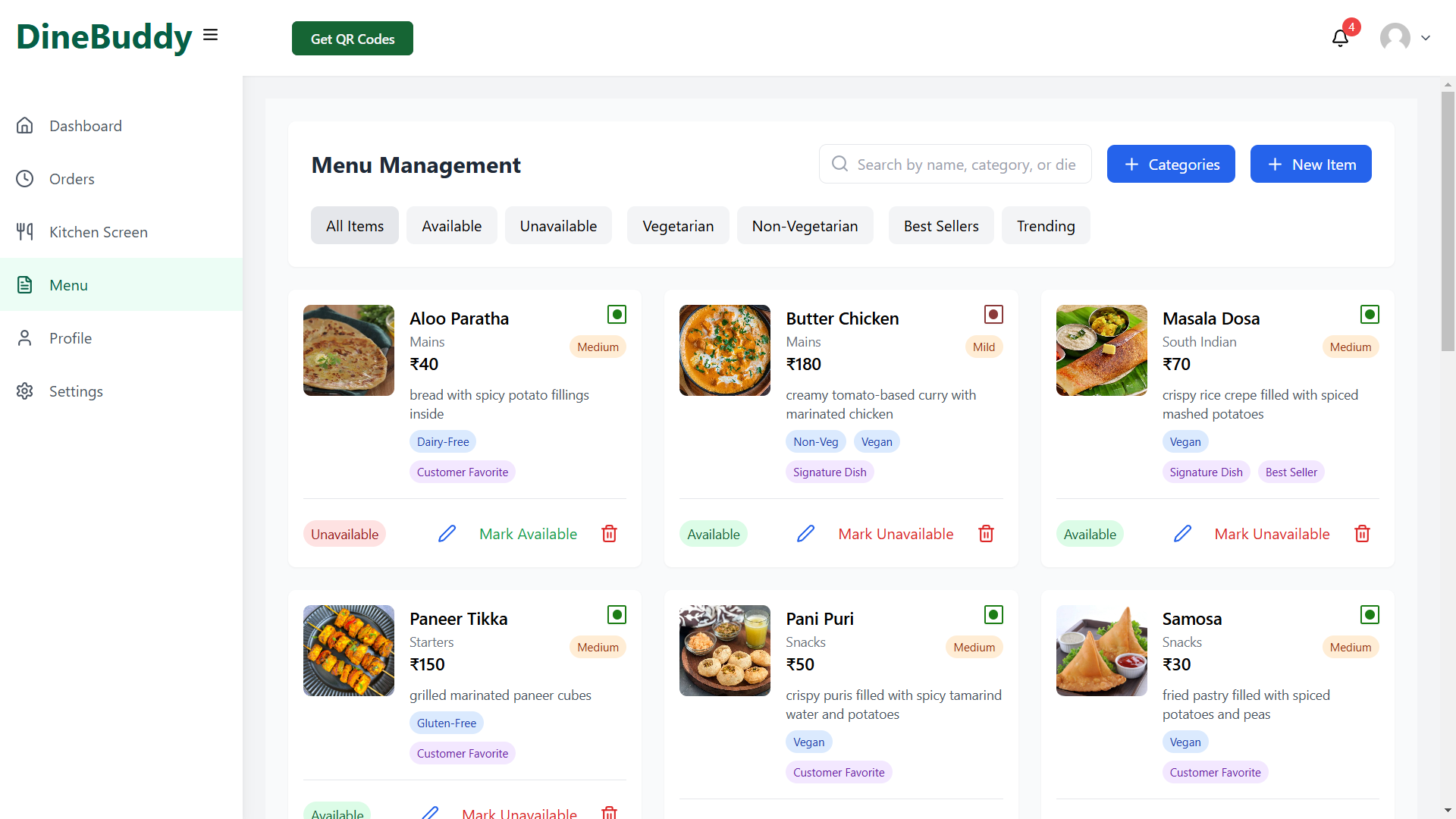Show Best Sellers filter
Screen dimensions: 1456x819
(x=941, y=225)
